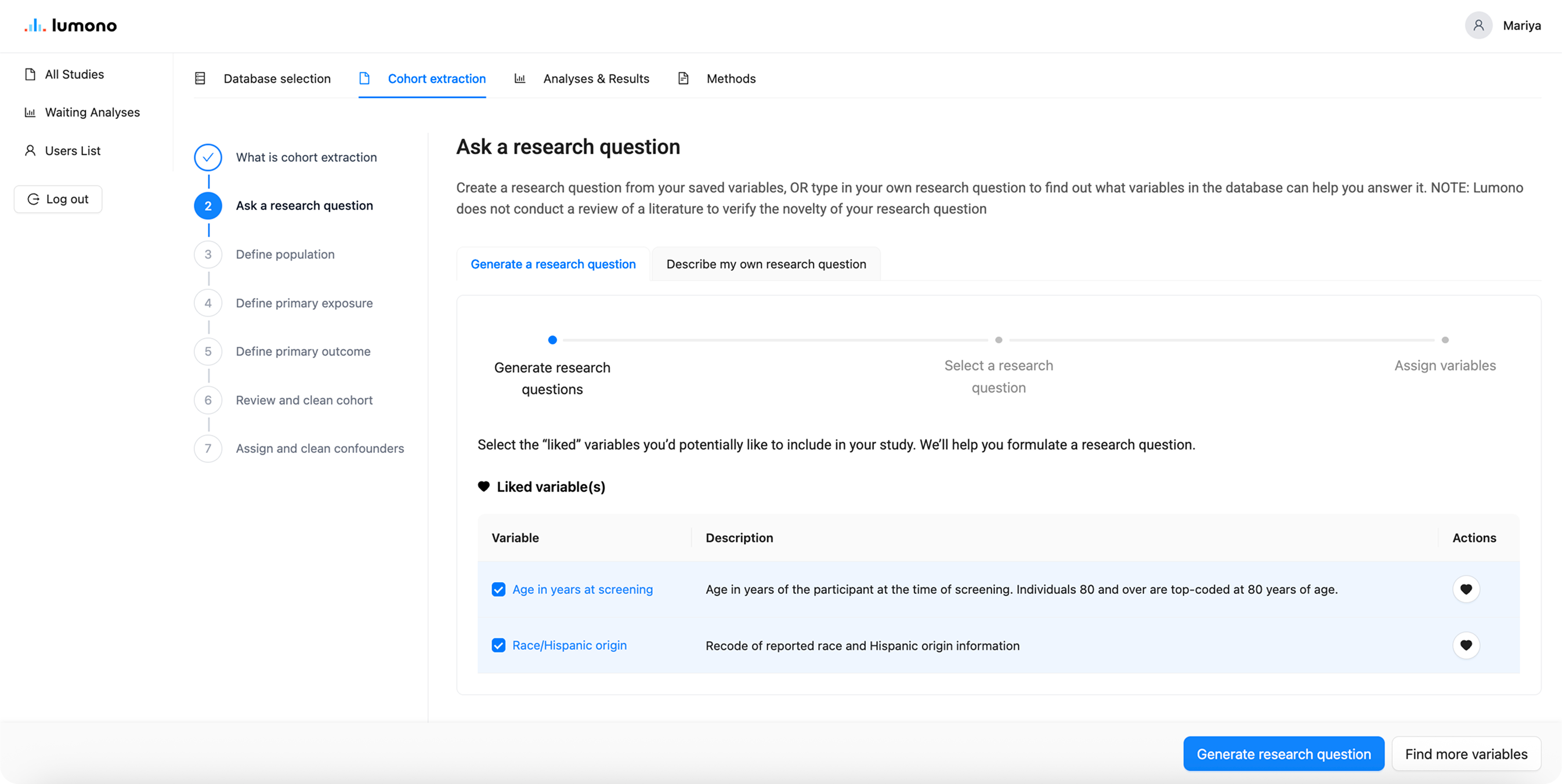The height and width of the screenshot is (784, 1562).
Task: Click the Methods document icon
Action: click(x=684, y=78)
